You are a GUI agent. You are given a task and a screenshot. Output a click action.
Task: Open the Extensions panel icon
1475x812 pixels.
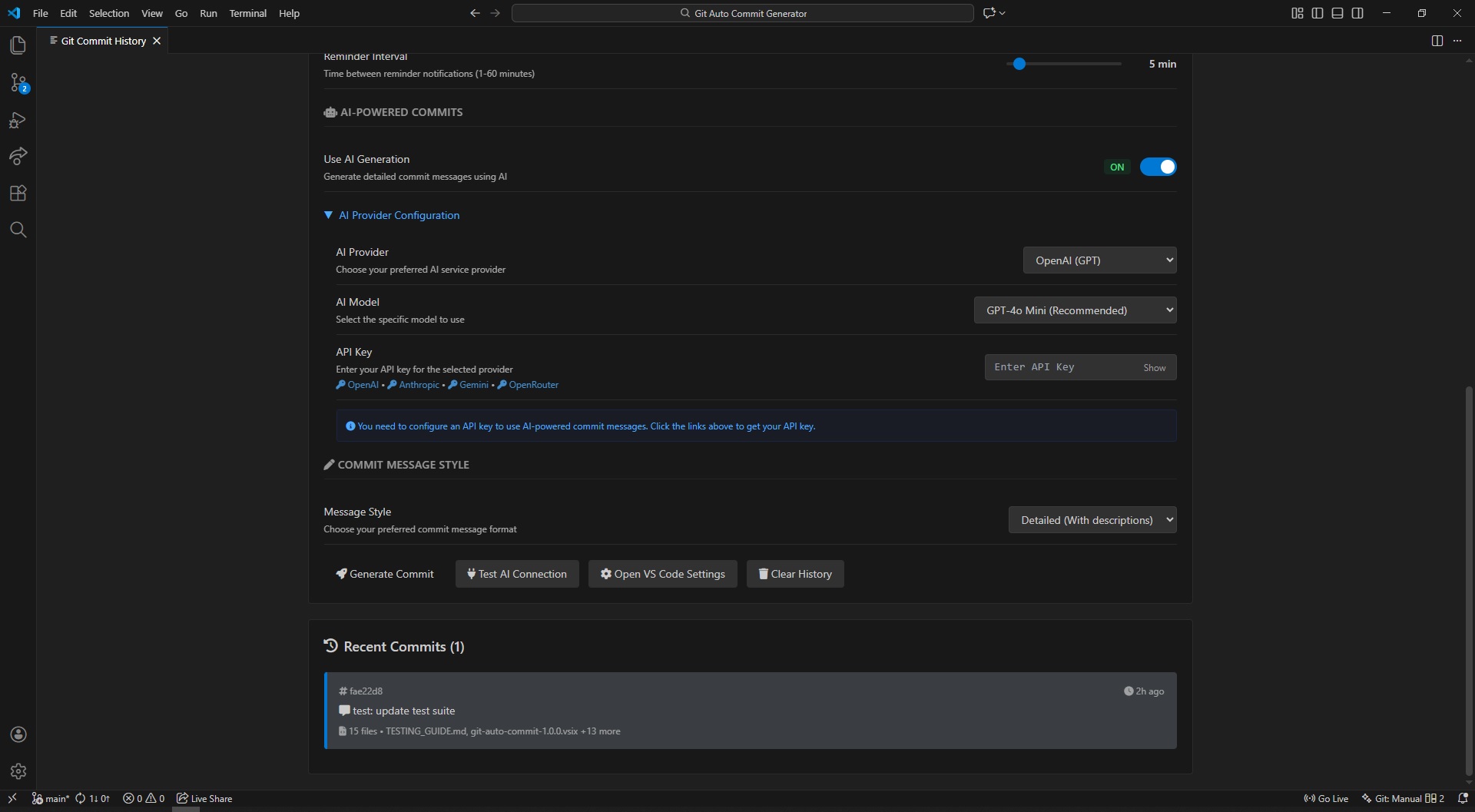coord(18,193)
